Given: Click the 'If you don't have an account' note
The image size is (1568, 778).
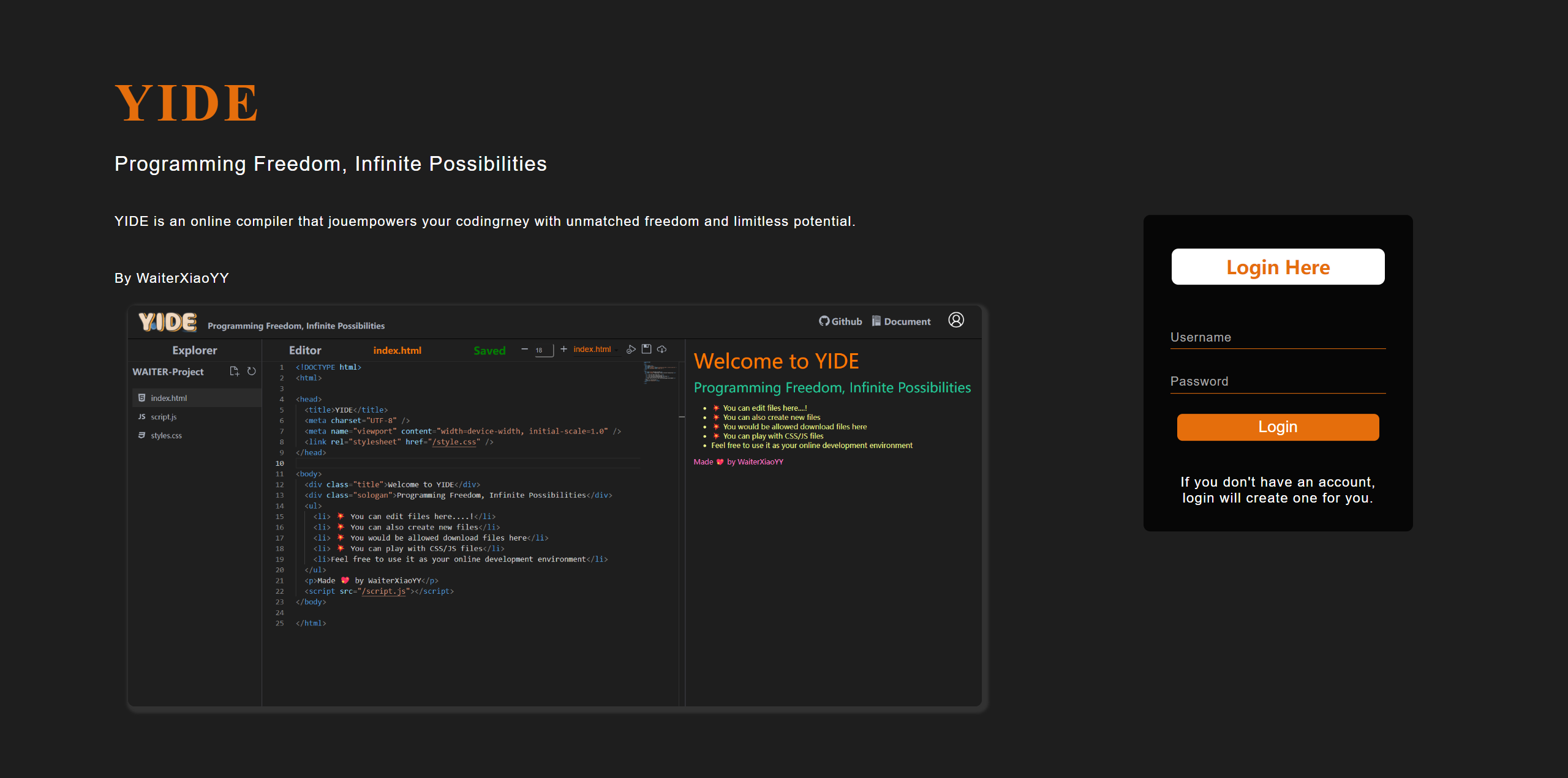Looking at the screenshot, I should click(x=1278, y=490).
